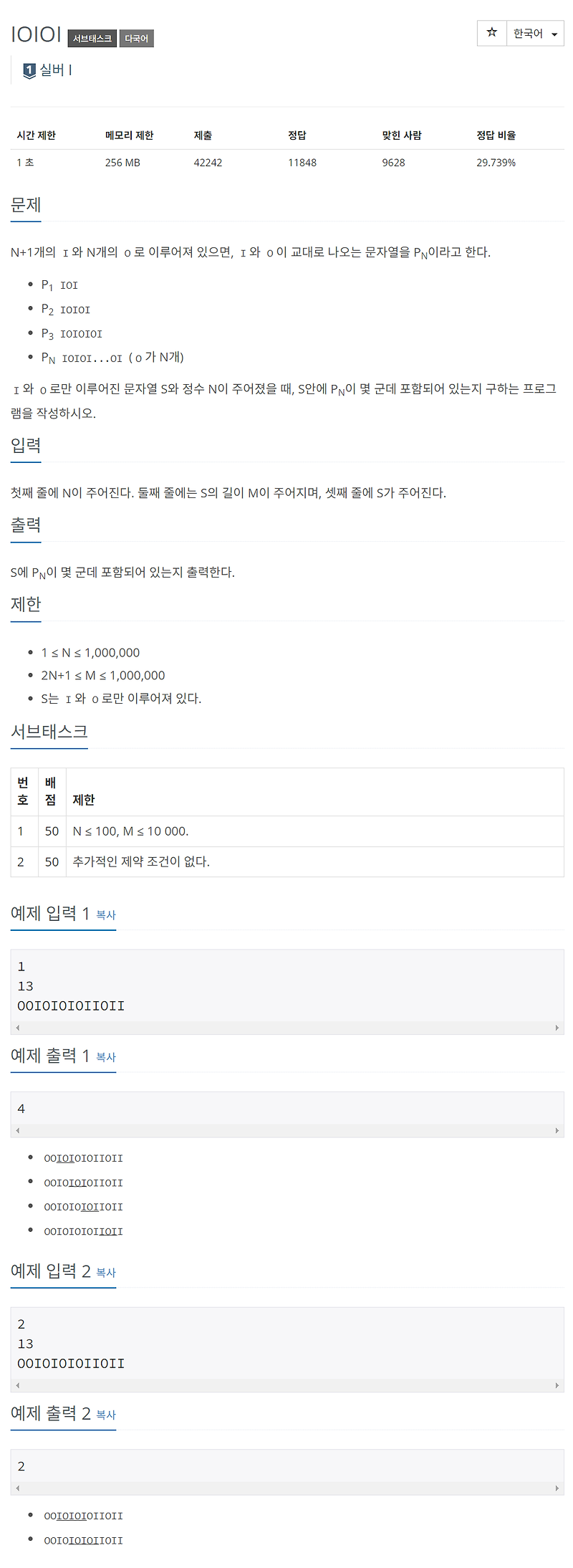The image size is (573, 1568).
Task: Click the 다국어 tag badge
Action: pyautogui.click(x=136, y=39)
